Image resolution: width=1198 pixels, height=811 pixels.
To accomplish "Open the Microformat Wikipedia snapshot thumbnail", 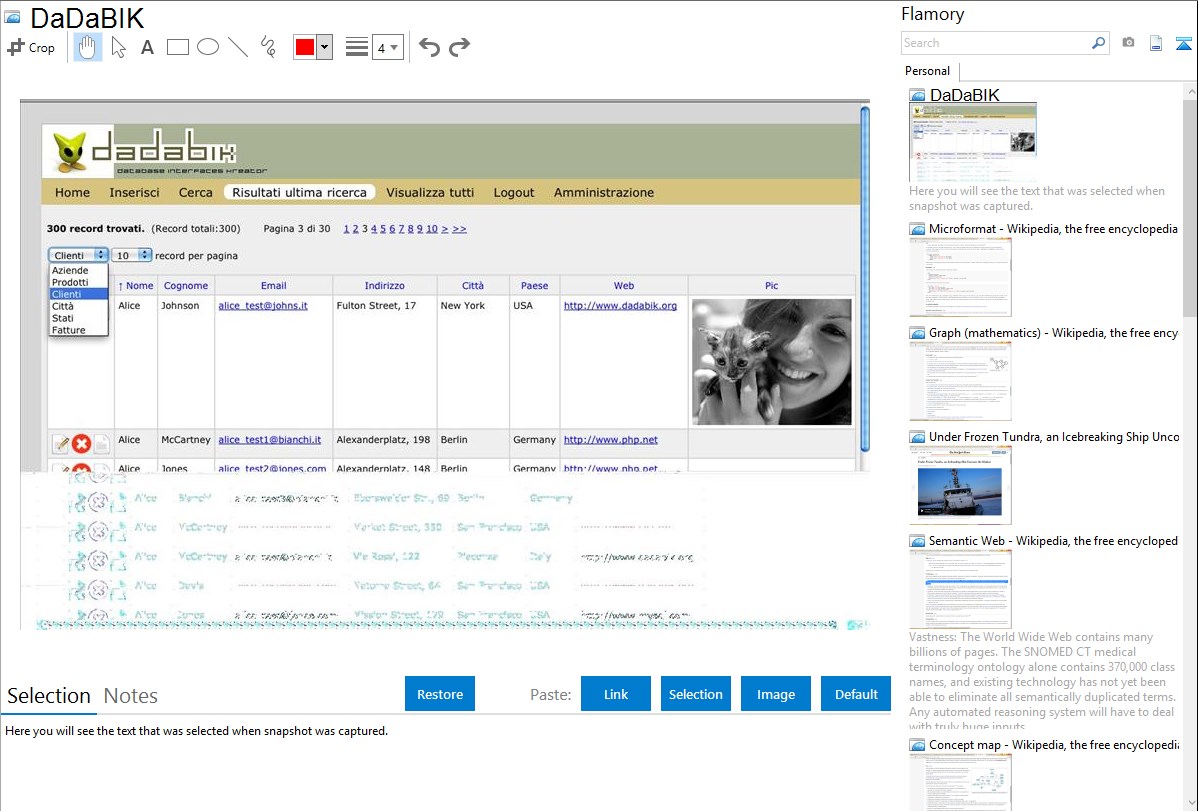I will click(x=960, y=277).
